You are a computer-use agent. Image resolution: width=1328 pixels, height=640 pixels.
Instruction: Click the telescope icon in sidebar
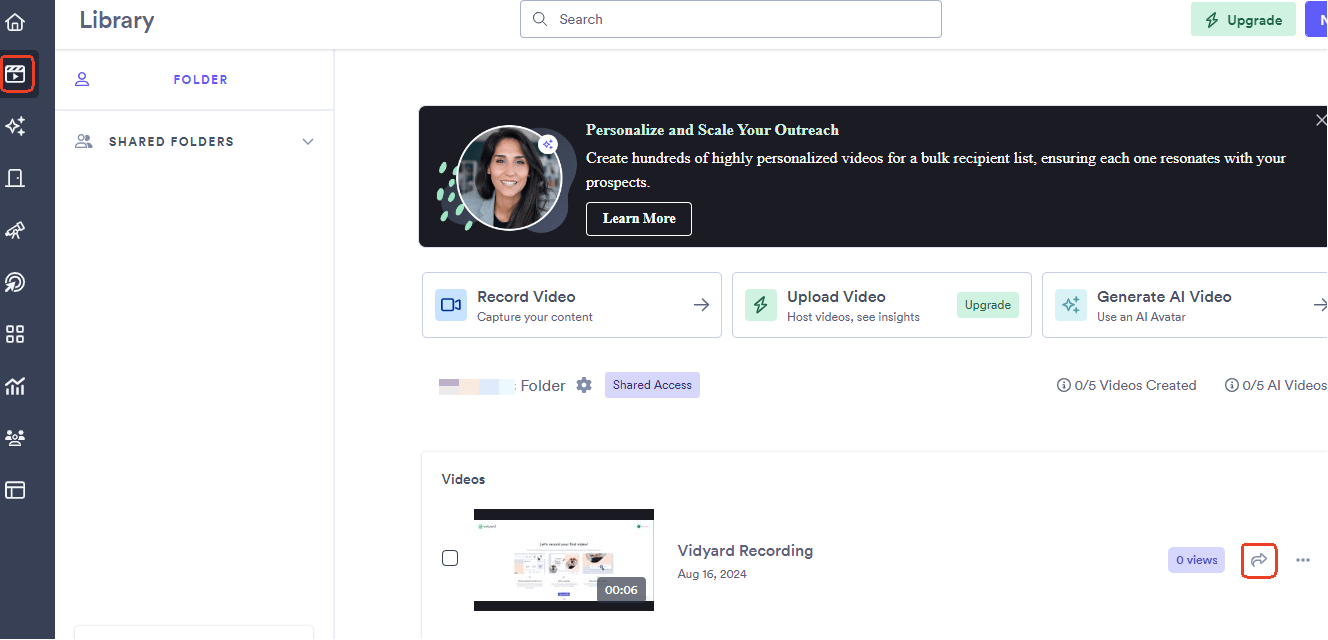pyautogui.click(x=15, y=230)
